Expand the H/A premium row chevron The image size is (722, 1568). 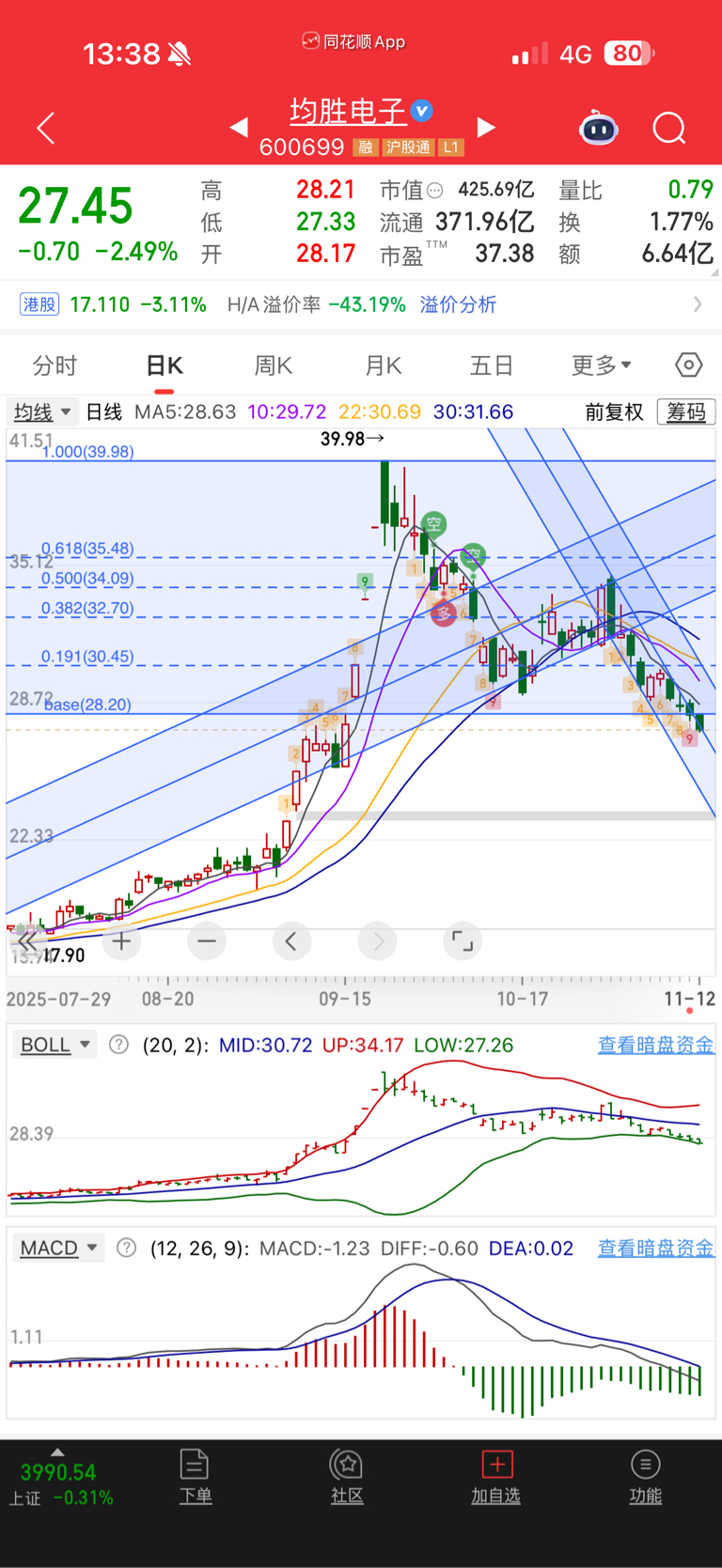pyautogui.click(x=698, y=303)
